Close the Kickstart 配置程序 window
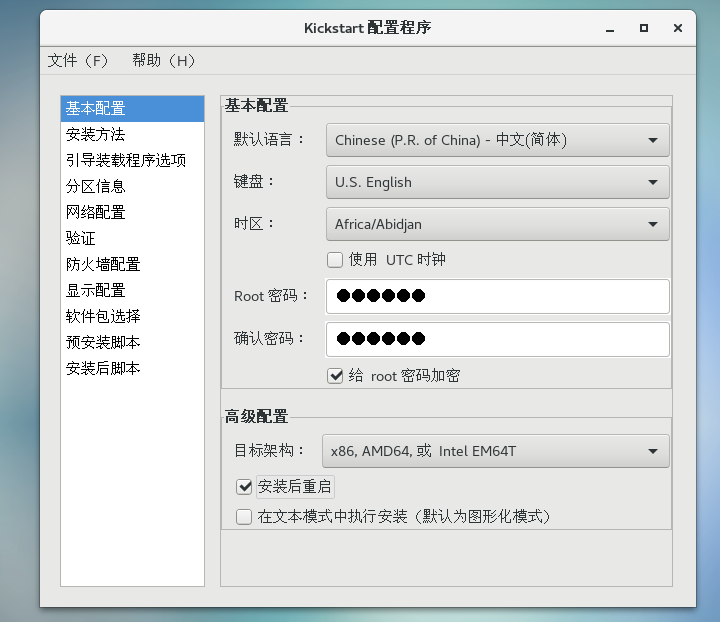Screen dimensions: 720x622 pyautogui.click(x=678, y=28)
